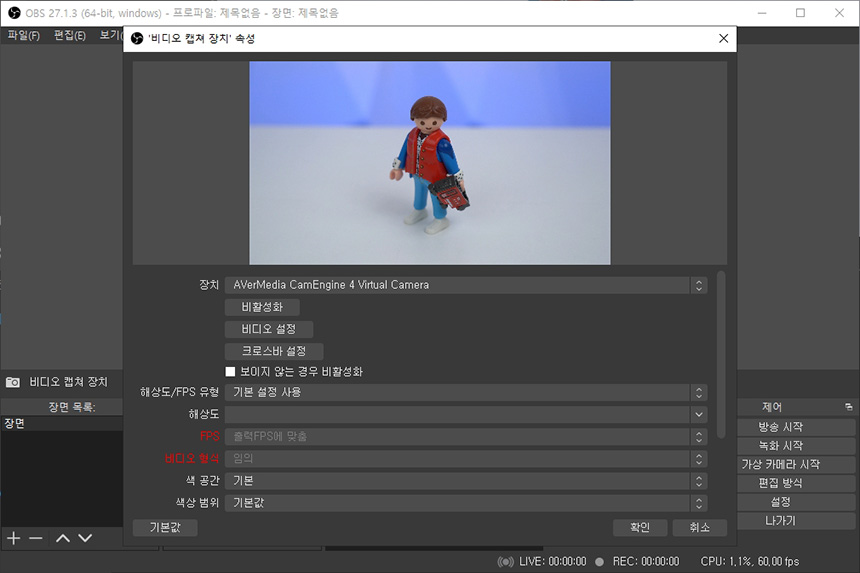Click 녹화 시작 in main window
The height and width of the screenshot is (573, 860).
point(797,445)
